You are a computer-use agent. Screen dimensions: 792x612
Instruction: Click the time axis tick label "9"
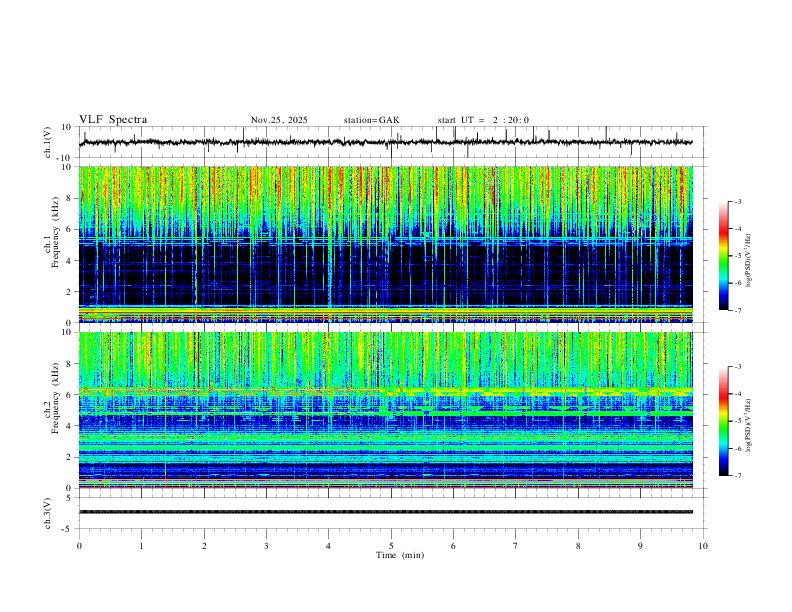coord(640,546)
